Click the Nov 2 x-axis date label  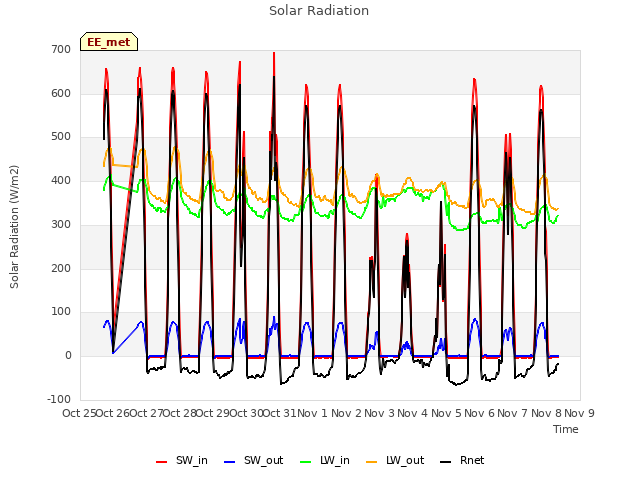coord(346,413)
